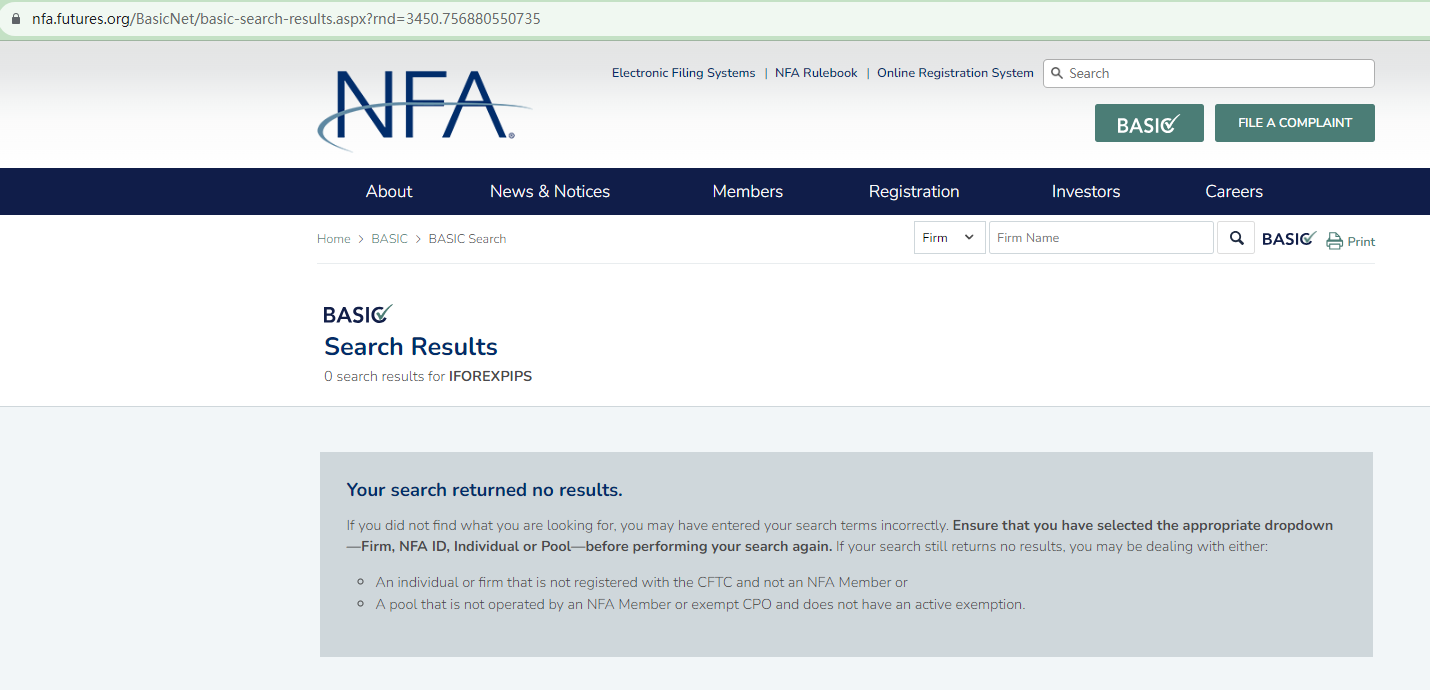Click the printer icon
The width and height of the screenshot is (1430, 690).
click(1334, 241)
